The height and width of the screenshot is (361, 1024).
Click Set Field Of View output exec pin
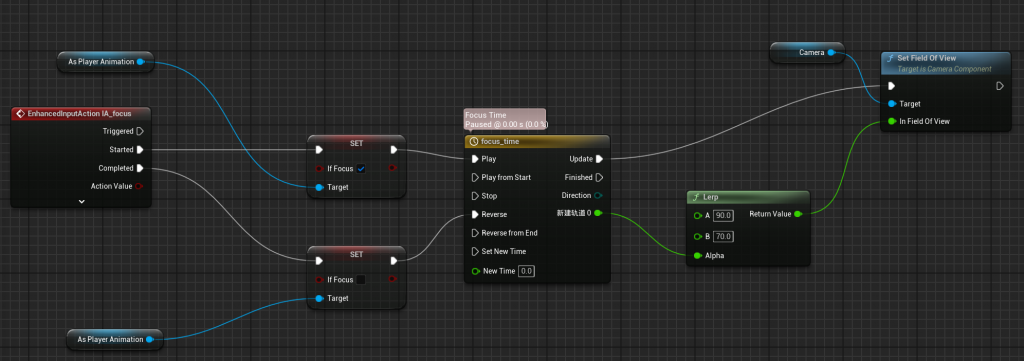point(999,86)
